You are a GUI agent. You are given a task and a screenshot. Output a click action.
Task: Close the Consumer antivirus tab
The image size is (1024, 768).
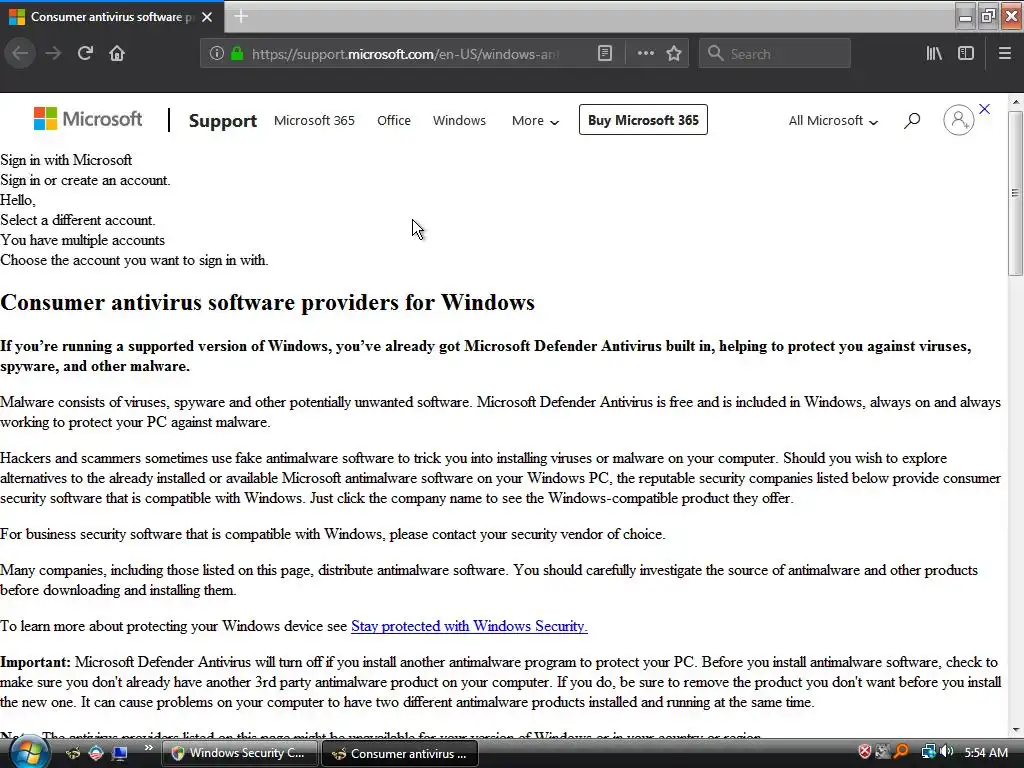[207, 17]
